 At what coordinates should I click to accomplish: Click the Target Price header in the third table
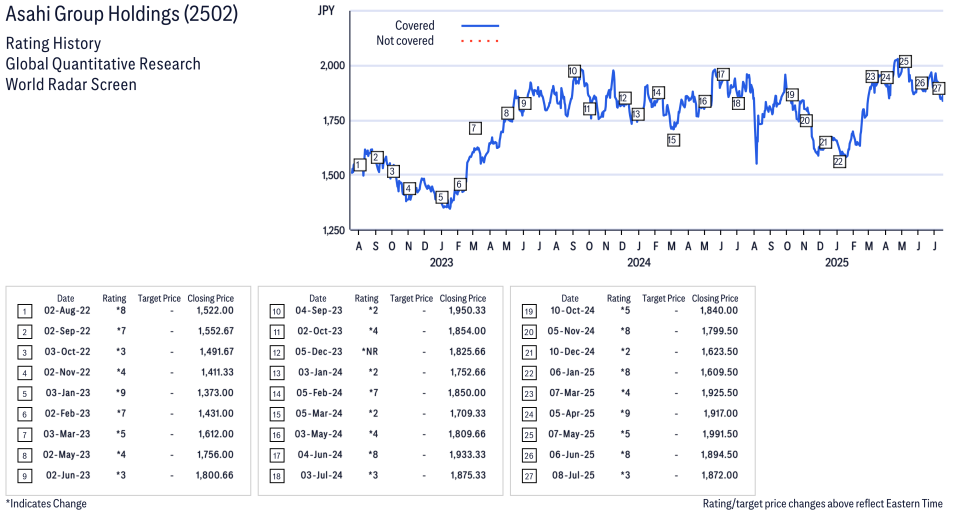click(x=664, y=298)
